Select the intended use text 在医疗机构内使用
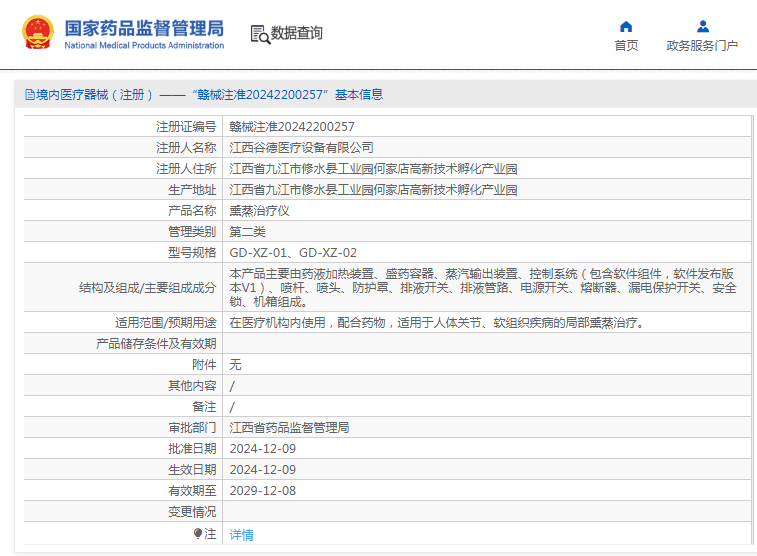Image resolution: width=757 pixels, height=556 pixels. (x=437, y=322)
